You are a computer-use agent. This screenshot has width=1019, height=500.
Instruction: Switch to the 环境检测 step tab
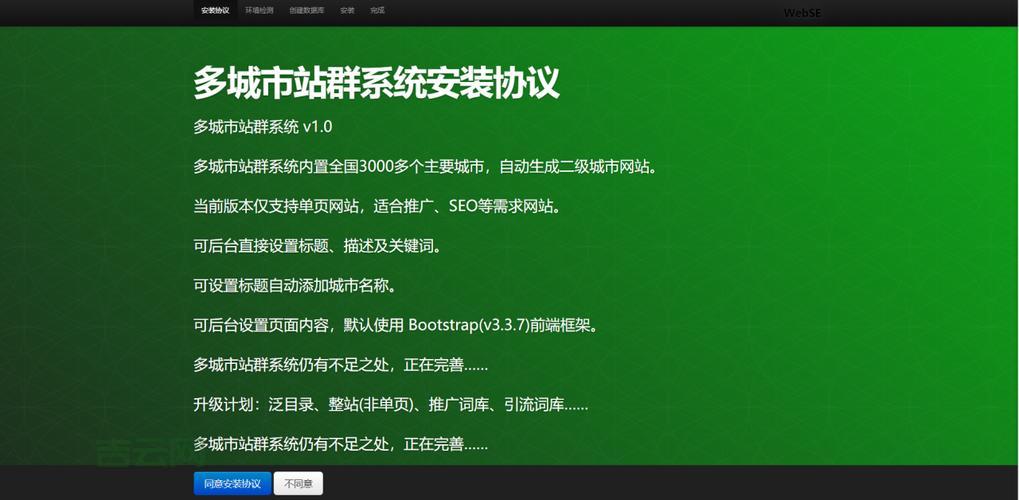pyautogui.click(x=259, y=11)
